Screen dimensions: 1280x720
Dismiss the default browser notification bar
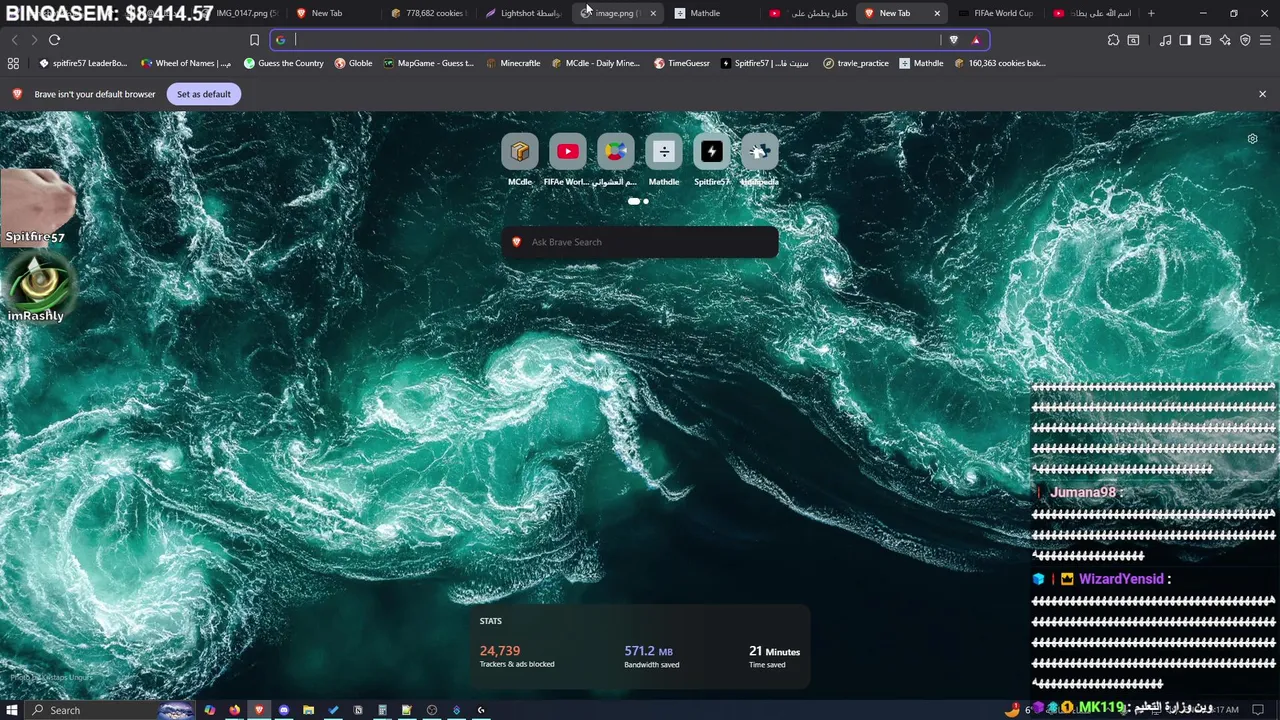(x=1262, y=94)
